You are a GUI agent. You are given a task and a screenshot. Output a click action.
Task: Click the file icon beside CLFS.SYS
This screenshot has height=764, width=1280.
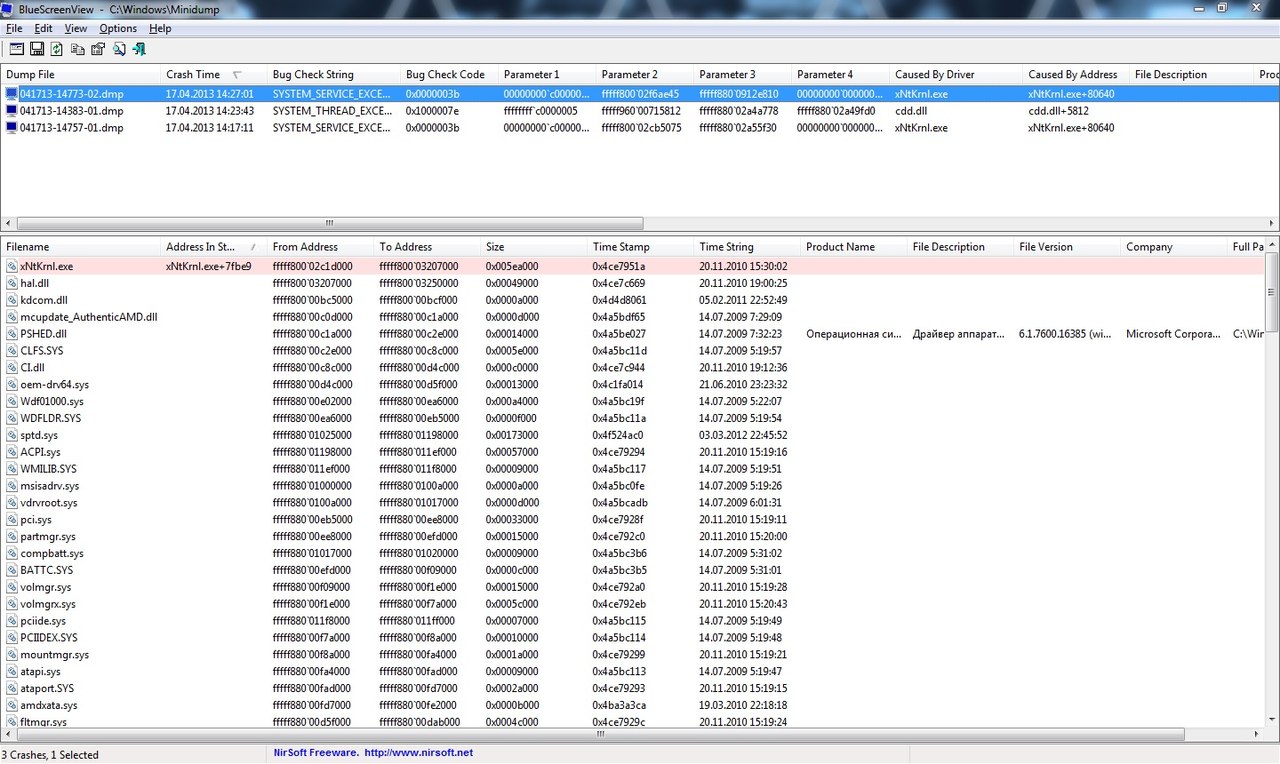pyautogui.click(x=11, y=351)
